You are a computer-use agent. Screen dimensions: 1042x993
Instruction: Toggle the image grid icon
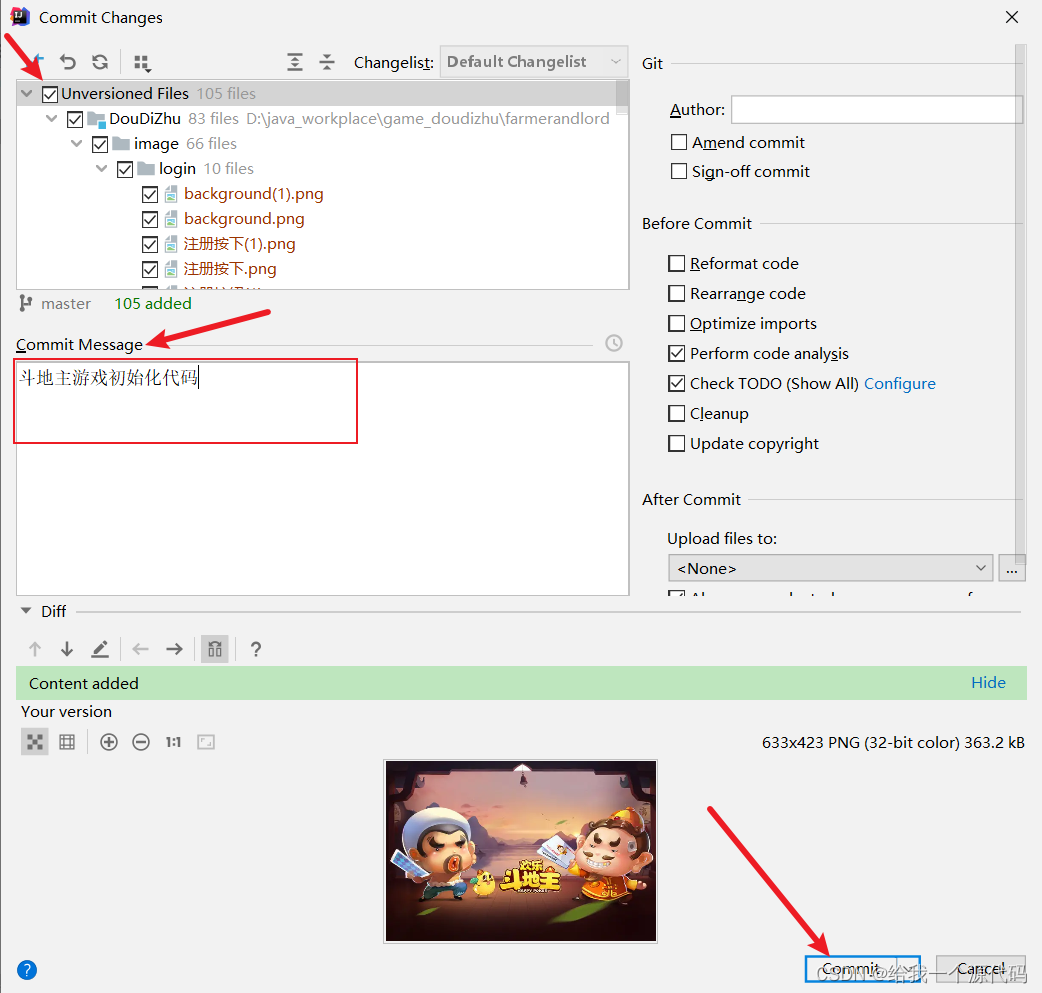point(67,742)
